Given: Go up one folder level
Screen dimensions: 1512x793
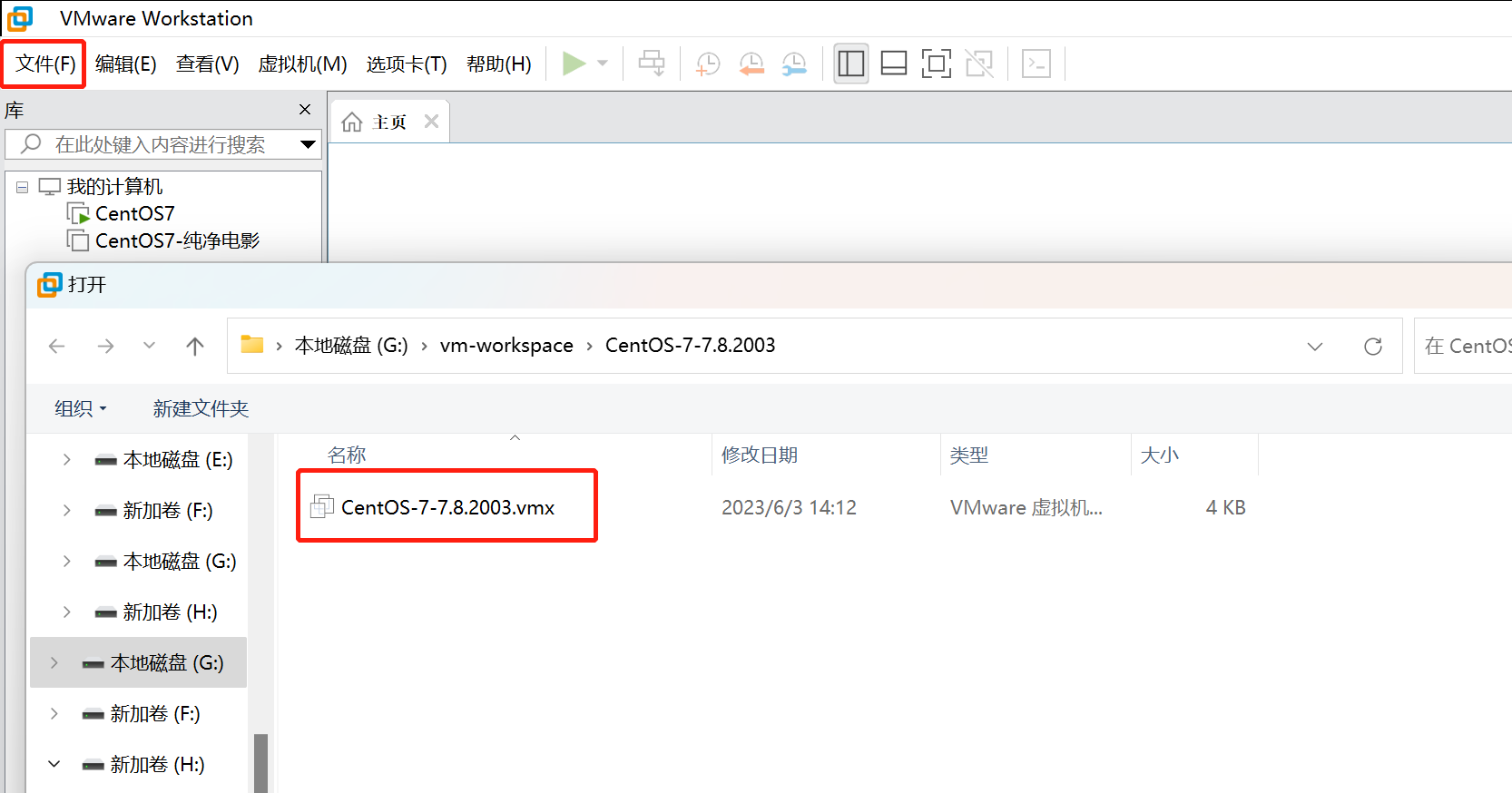Looking at the screenshot, I should click(194, 346).
